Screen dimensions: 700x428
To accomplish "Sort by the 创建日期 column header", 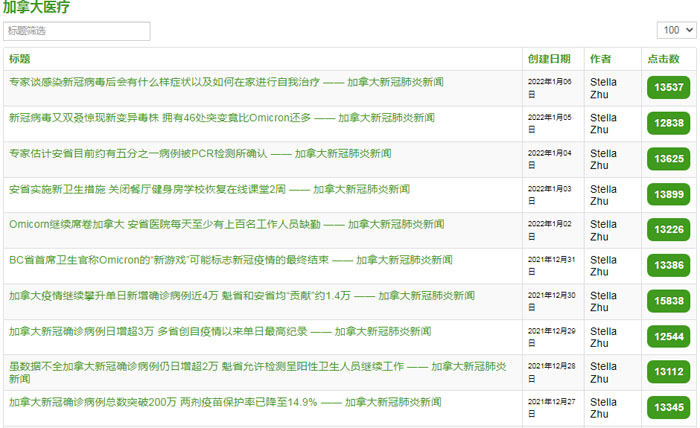I will coord(549,59).
